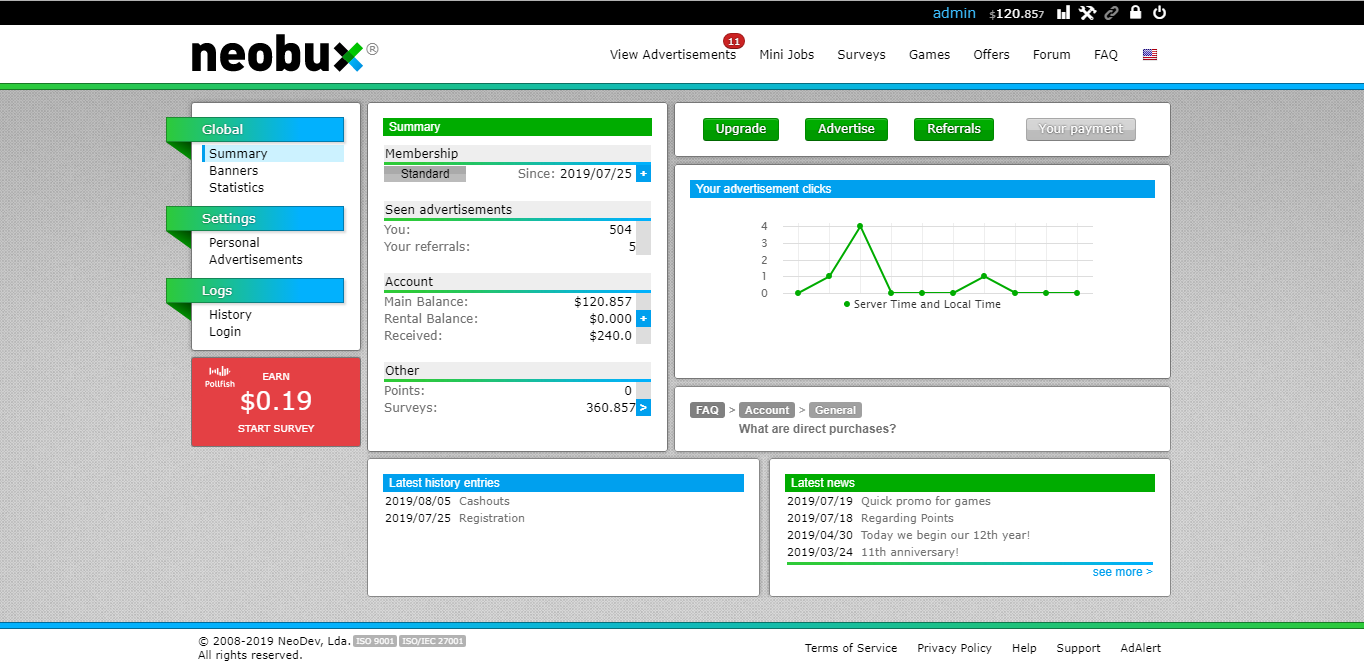This screenshot has width=1364, height=665.
Task: Open the admin profile link
Action: pos(954,13)
